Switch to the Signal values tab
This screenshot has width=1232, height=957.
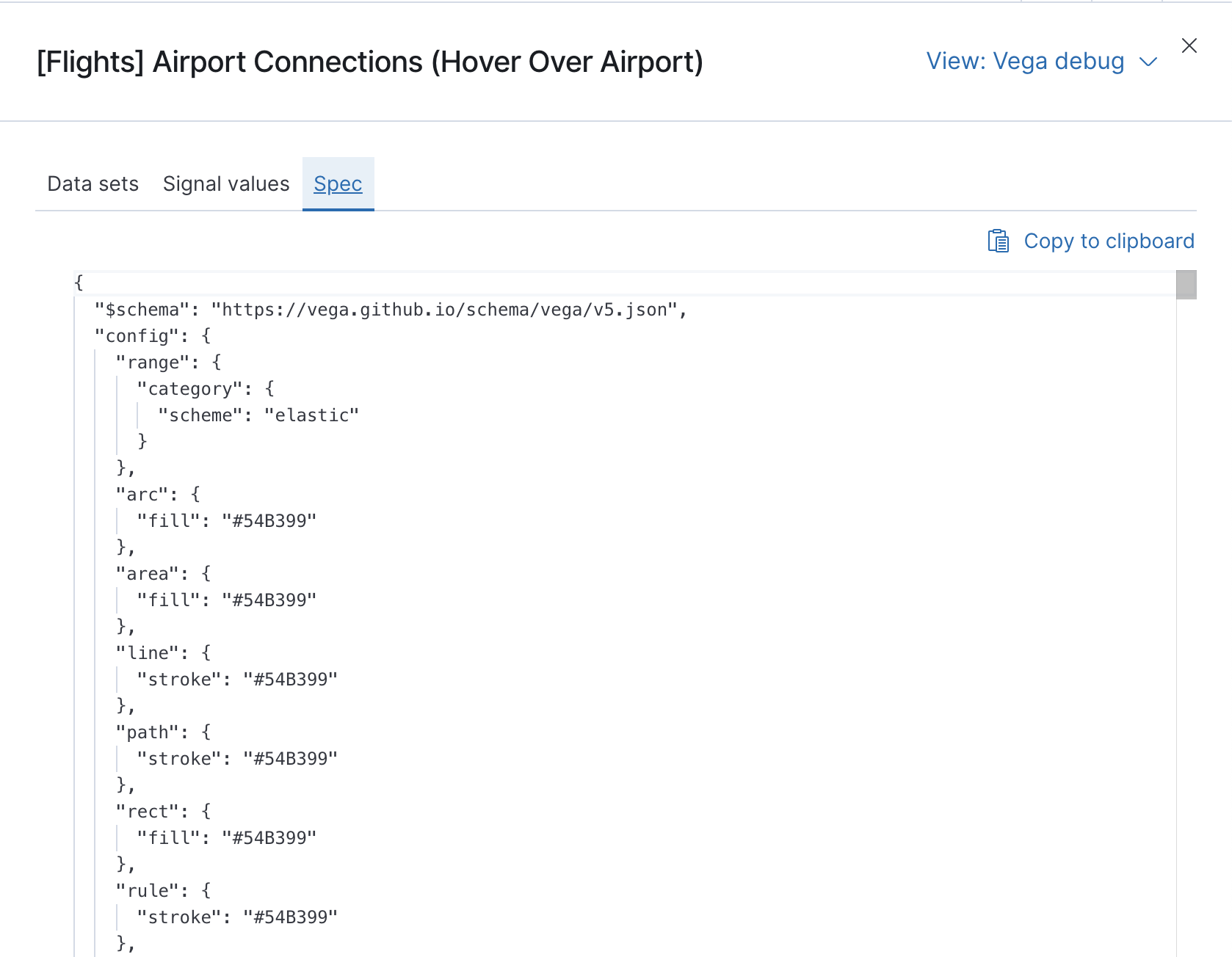click(225, 183)
